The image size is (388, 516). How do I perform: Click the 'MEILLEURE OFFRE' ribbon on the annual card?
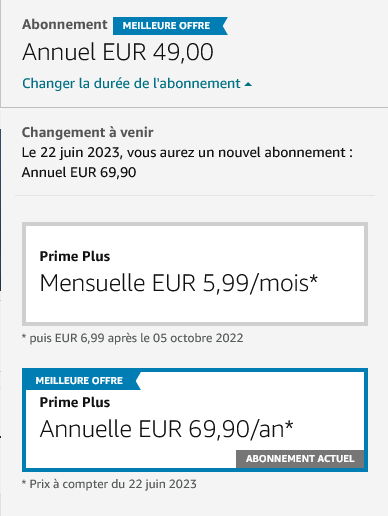pos(81,380)
